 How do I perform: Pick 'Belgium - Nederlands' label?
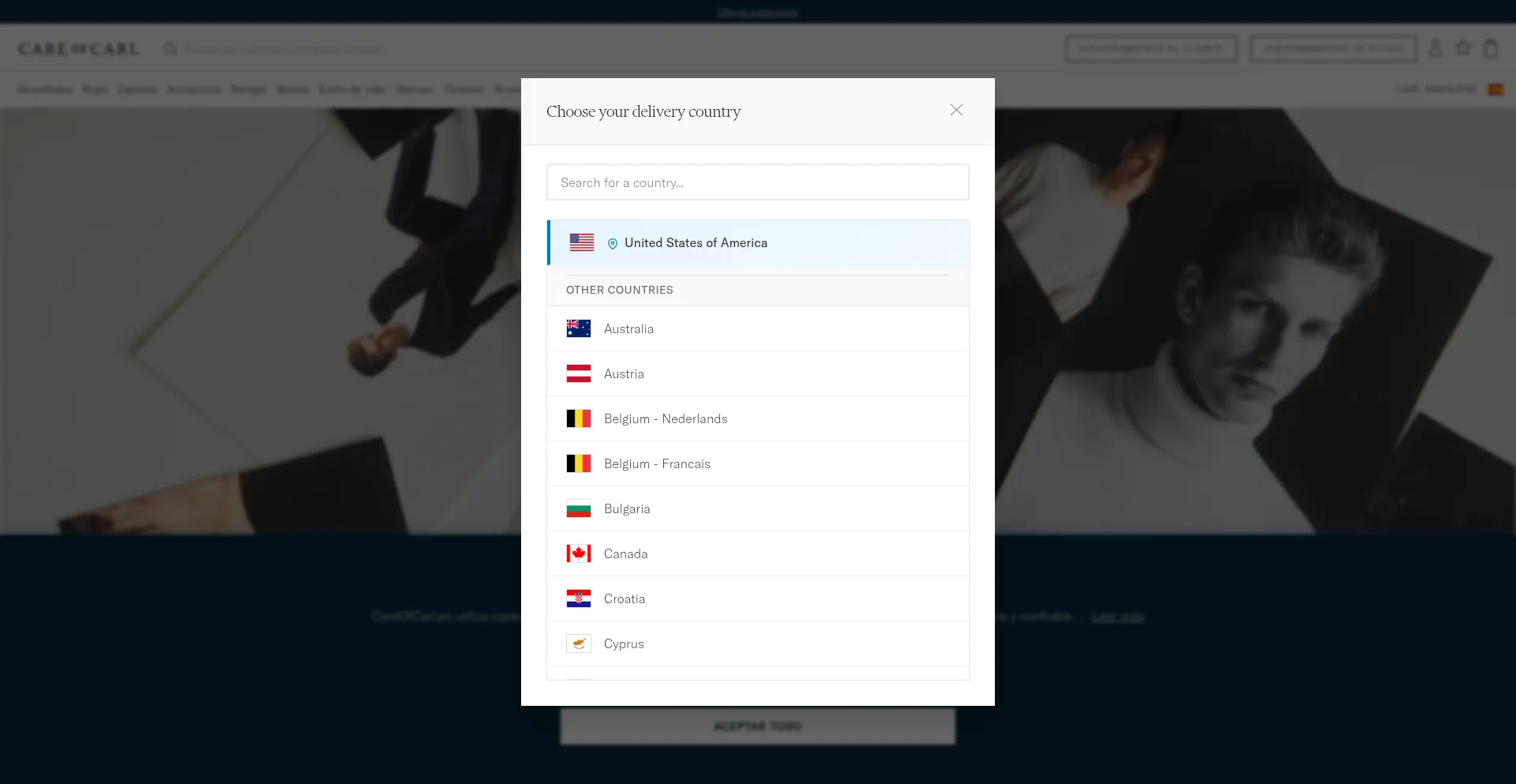tap(666, 419)
